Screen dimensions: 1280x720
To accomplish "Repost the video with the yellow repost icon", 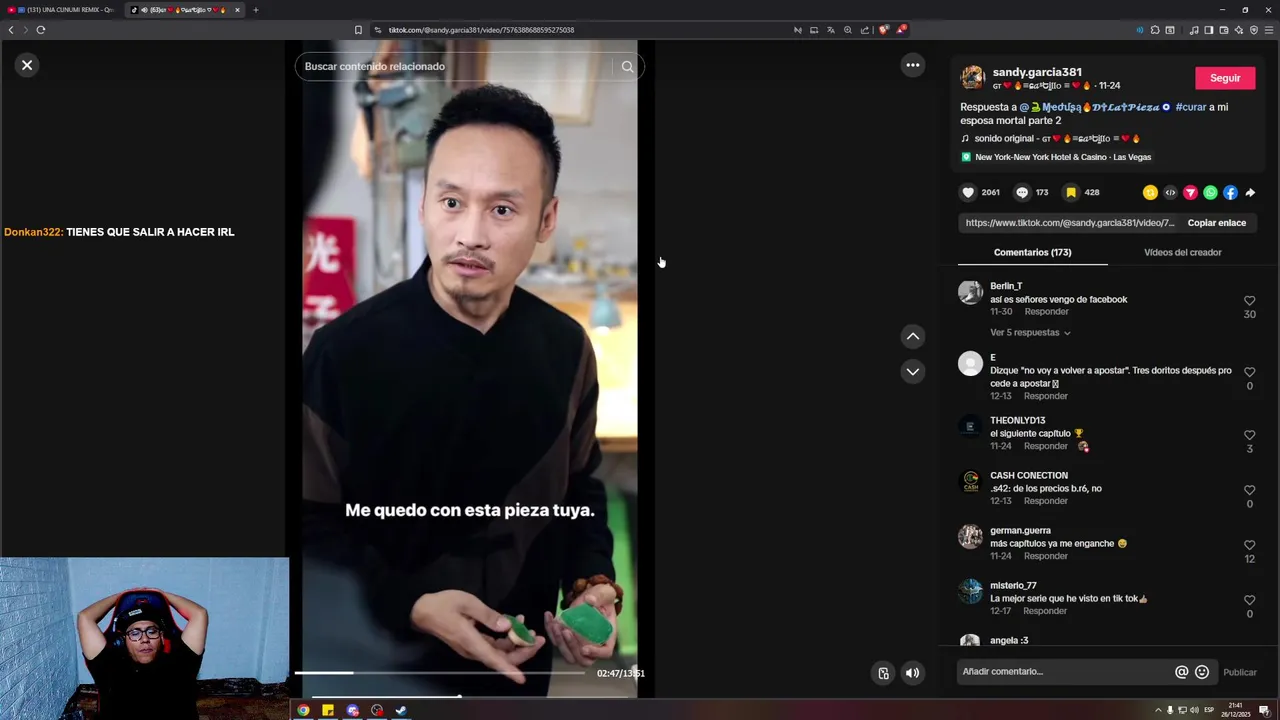I will point(1150,193).
